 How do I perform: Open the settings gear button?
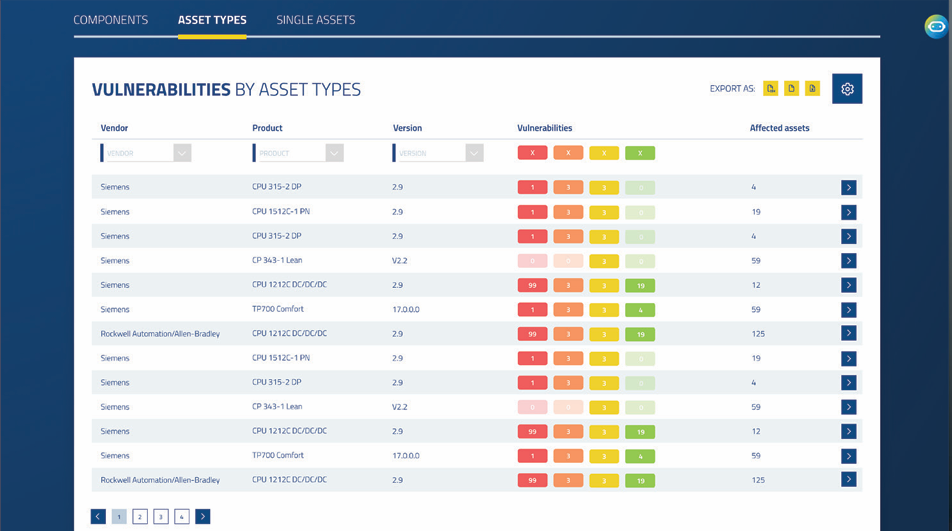pos(847,89)
